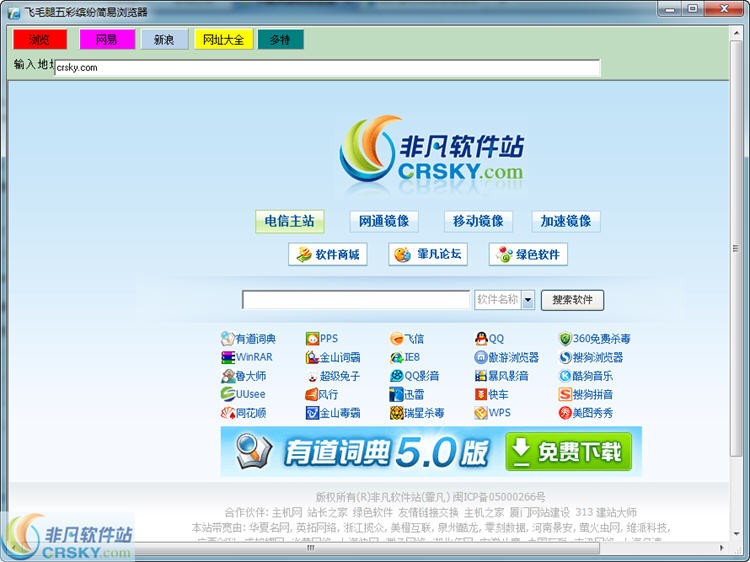Screen dimensions: 750x562
Task: Click the software search text box
Action: [356, 300]
